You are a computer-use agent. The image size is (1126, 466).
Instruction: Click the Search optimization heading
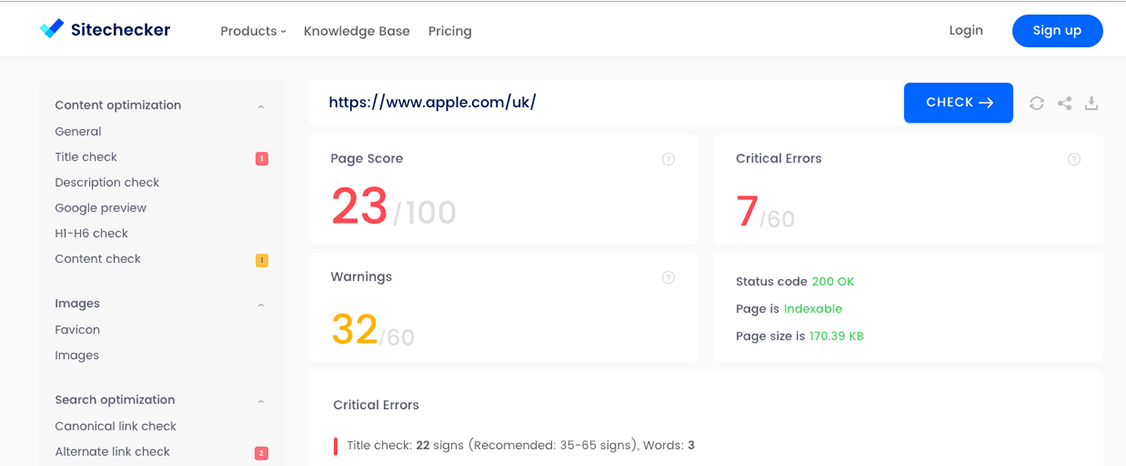[115, 400]
